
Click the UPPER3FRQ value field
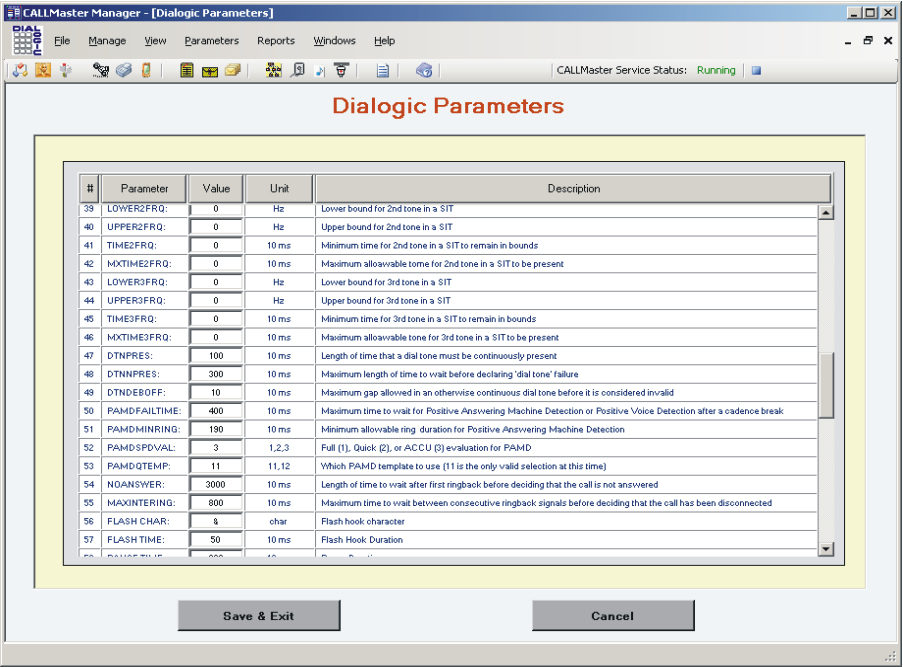pyautogui.click(x=216, y=301)
